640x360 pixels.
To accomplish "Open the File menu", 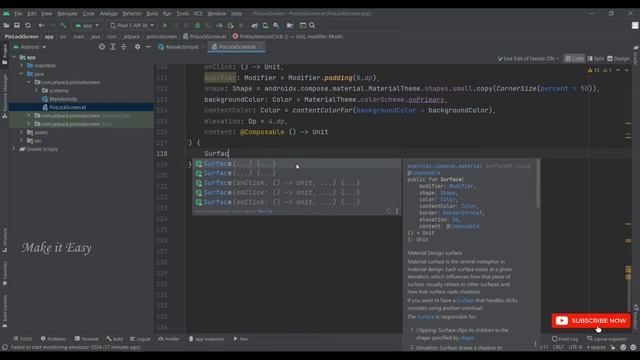I will pyautogui.click(x=18, y=13).
